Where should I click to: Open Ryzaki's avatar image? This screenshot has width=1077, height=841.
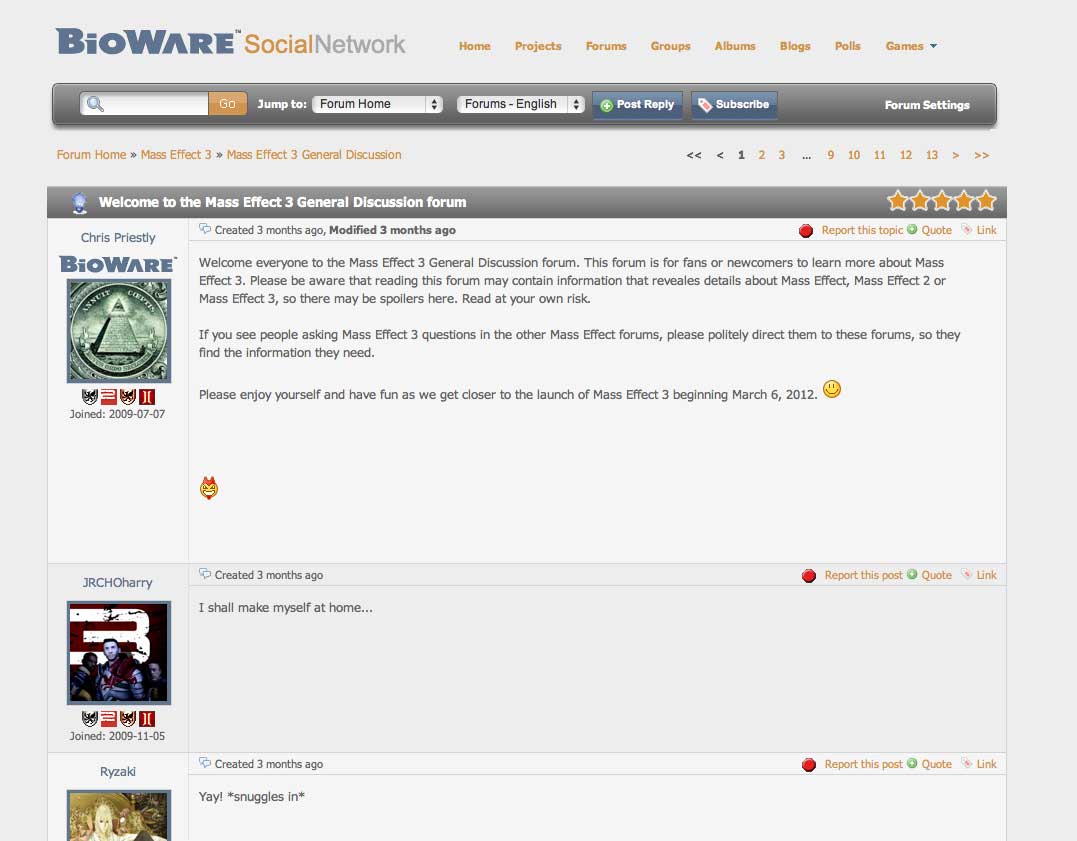[x=119, y=815]
